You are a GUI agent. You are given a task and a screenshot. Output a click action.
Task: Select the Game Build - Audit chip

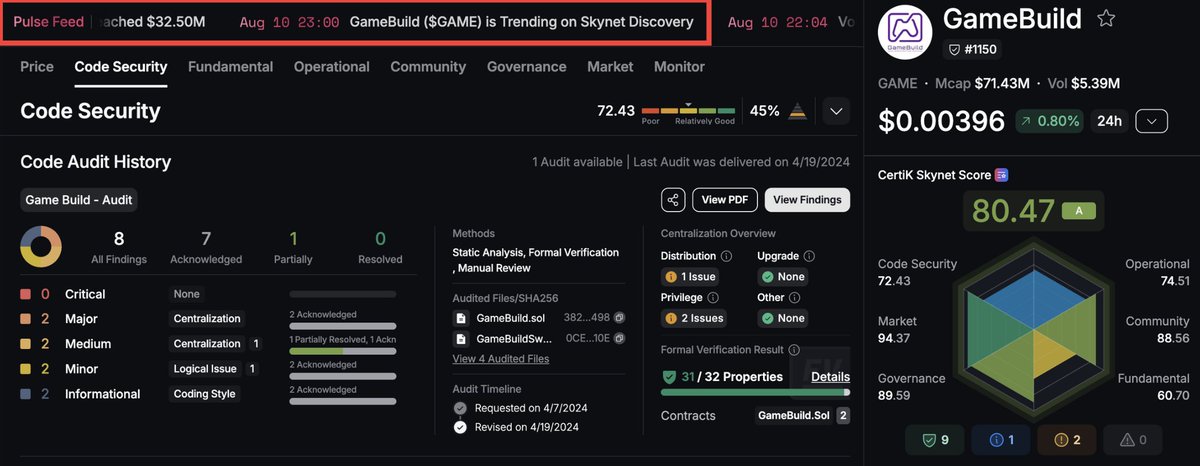[79, 200]
